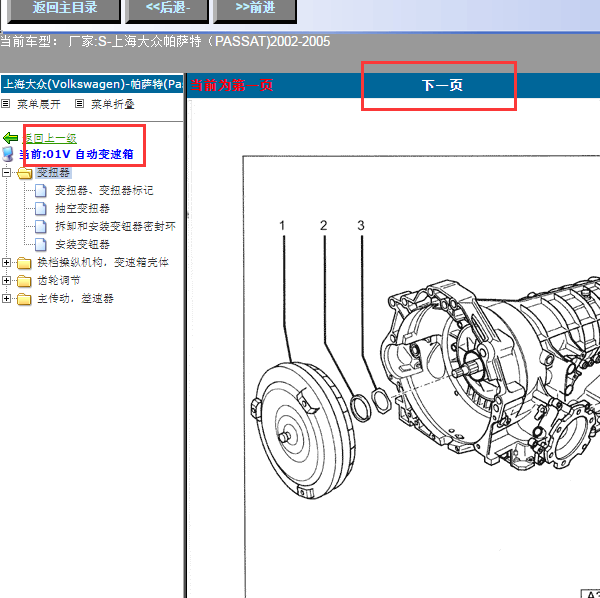Image resolution: width=600 pixels, height=598 pixels.
Task: Click the 菜单展开 list icon
Action: tap(5, 104)
